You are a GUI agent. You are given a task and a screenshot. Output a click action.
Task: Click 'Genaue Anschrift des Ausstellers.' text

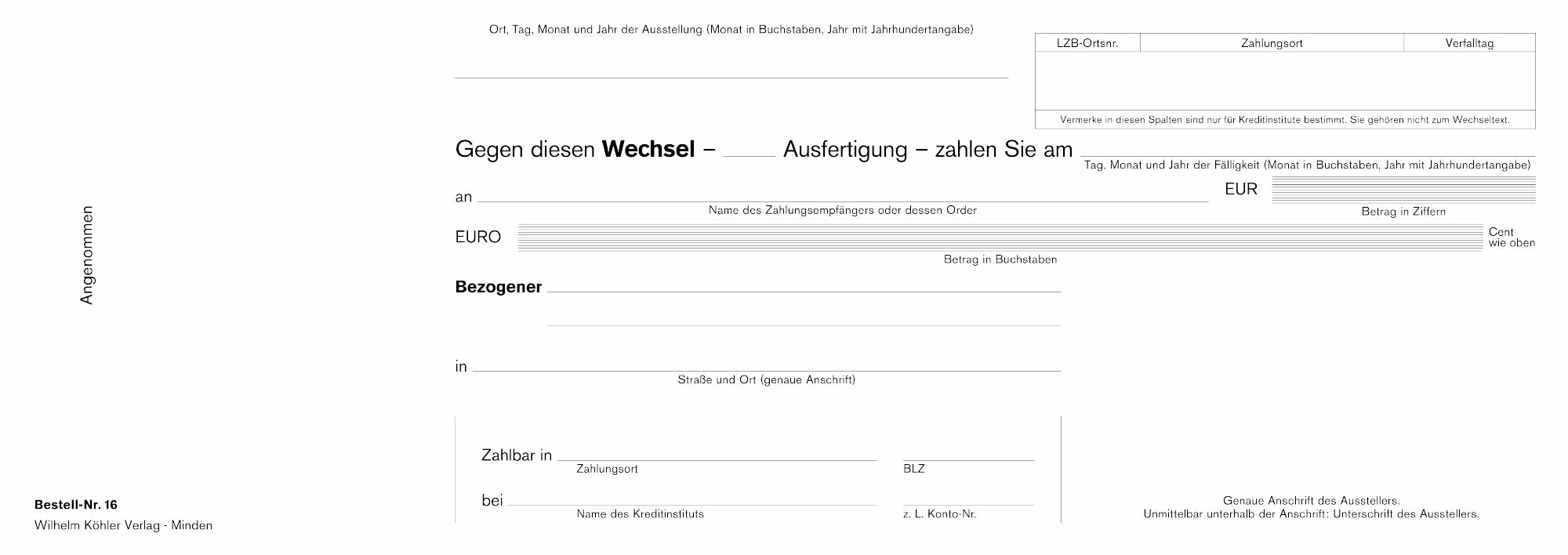pyautogui.click(x=1312, y=500)
